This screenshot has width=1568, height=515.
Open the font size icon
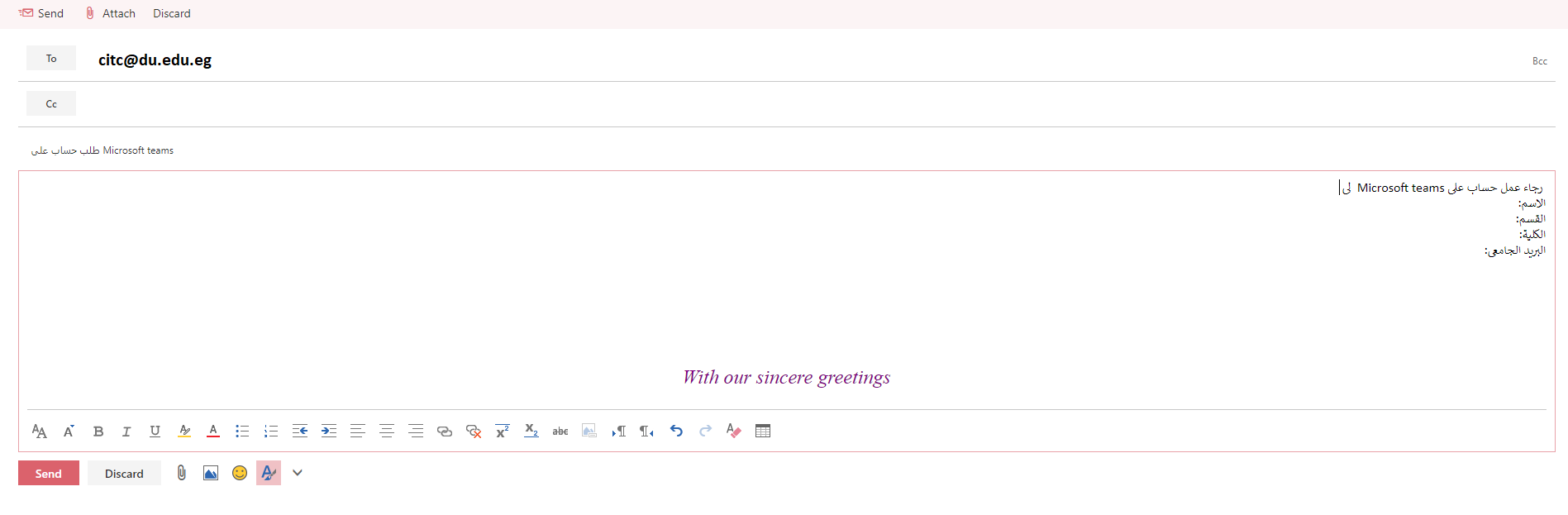(69, 431)
